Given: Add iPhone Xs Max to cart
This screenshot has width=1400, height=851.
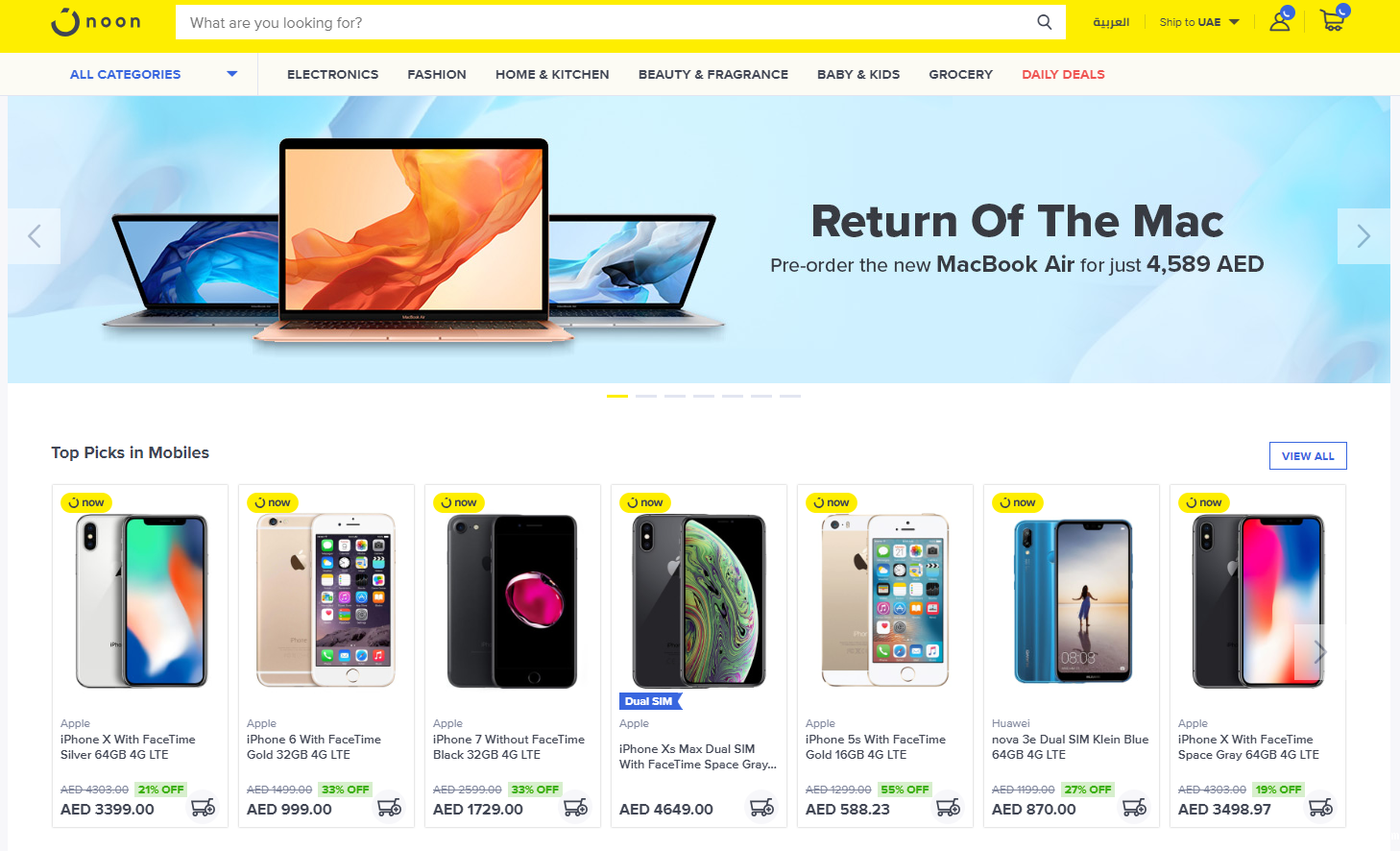Looking at the screenshot, I should coord(762,808).
